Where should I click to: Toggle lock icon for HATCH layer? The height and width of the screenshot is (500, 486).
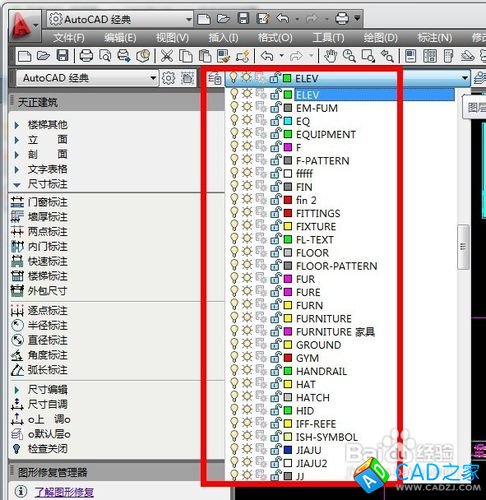point(276,397)
